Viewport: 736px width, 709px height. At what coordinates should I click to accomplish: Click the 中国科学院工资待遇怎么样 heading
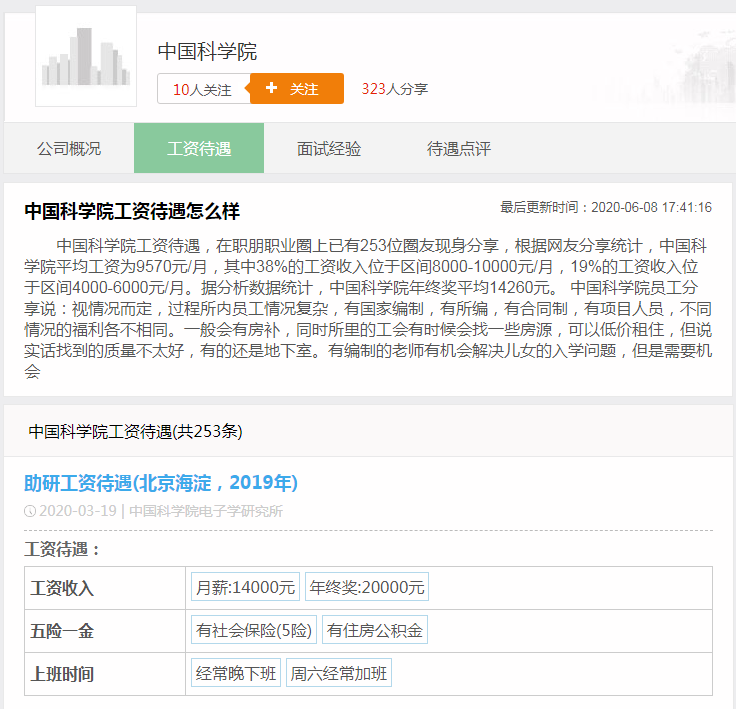pos(132,211)
